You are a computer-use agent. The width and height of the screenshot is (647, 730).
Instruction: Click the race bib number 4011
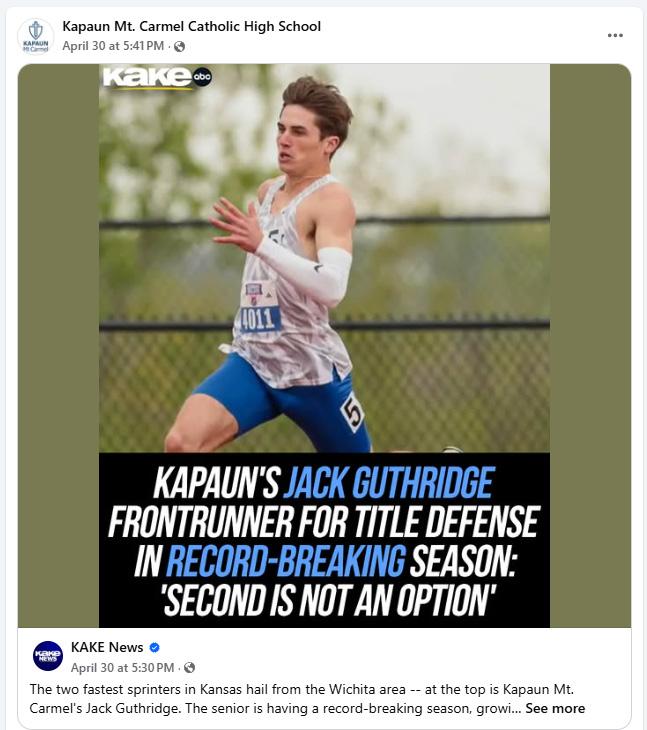pyautogui.click(x=259, y=320)
